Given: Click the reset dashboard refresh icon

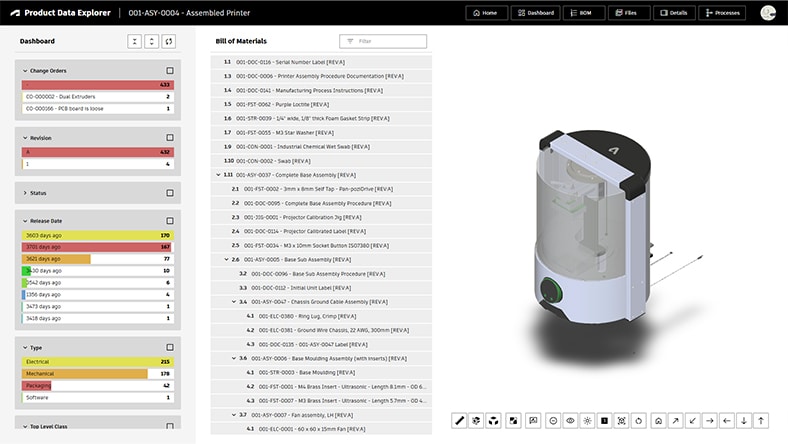Looking at the screenshot, I should (169, 41).
